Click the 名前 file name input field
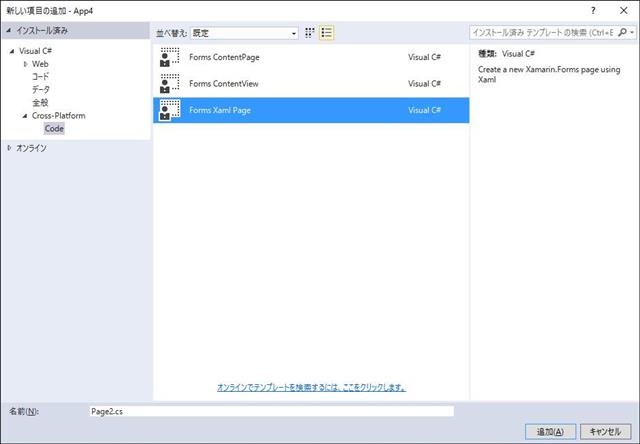Image resolution: width=640 pixels, height=444 pixels. click(x=270, y=411)
